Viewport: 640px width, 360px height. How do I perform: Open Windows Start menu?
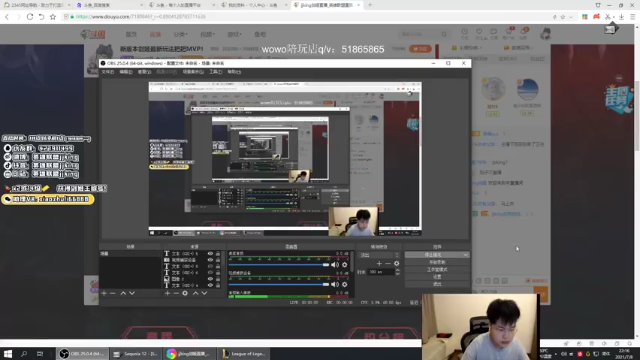pyautogui.click(x=8, y=353)
